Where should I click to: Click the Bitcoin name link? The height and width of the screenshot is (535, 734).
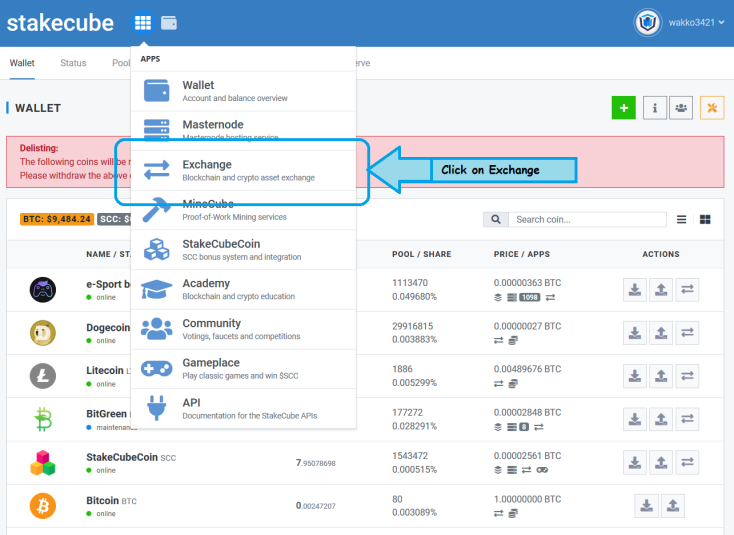pyautogui.click(x=103, y=500)
